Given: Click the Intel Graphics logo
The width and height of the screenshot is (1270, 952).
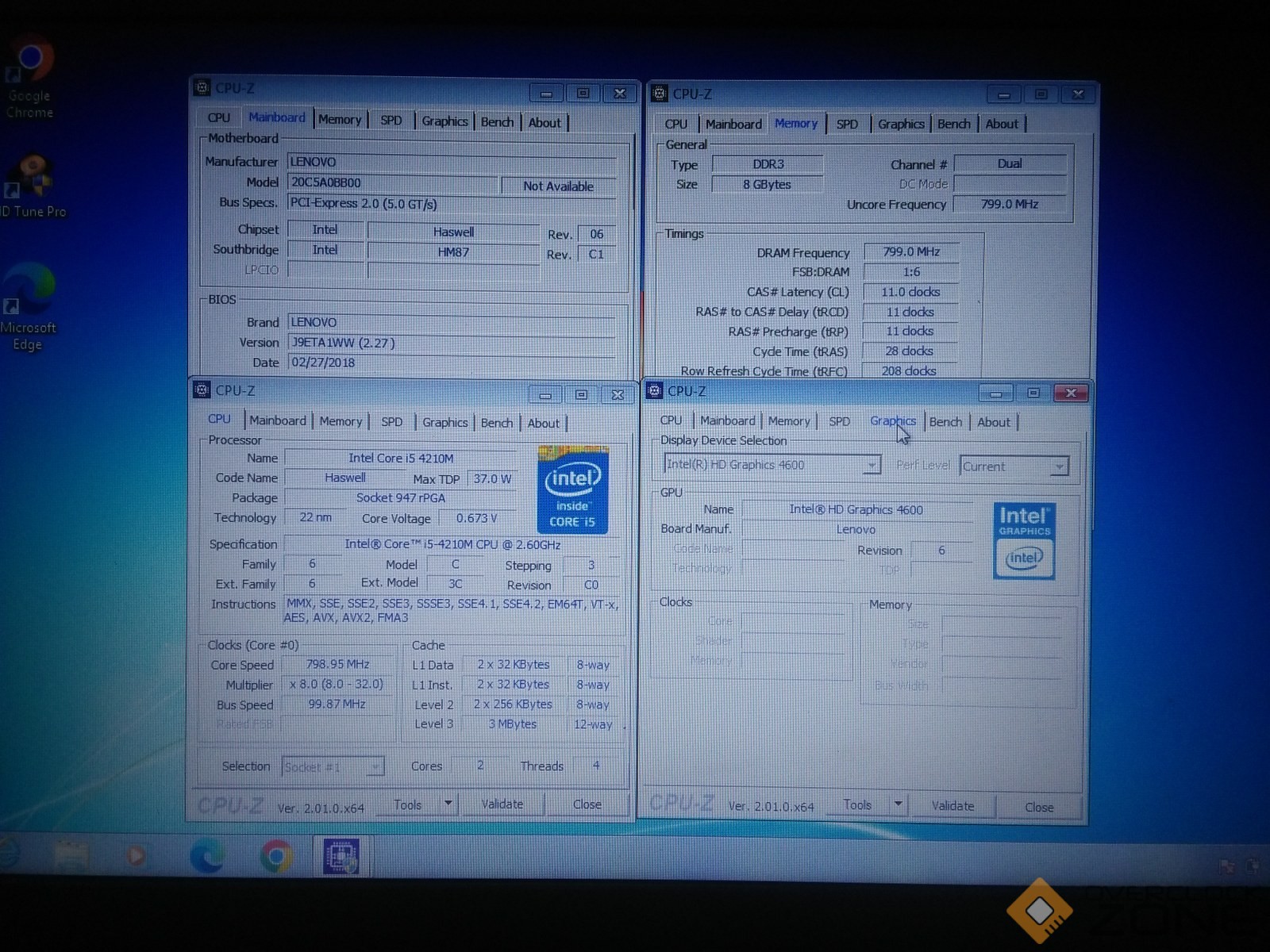Looking at the screenshot, I should coord(1024,541).
